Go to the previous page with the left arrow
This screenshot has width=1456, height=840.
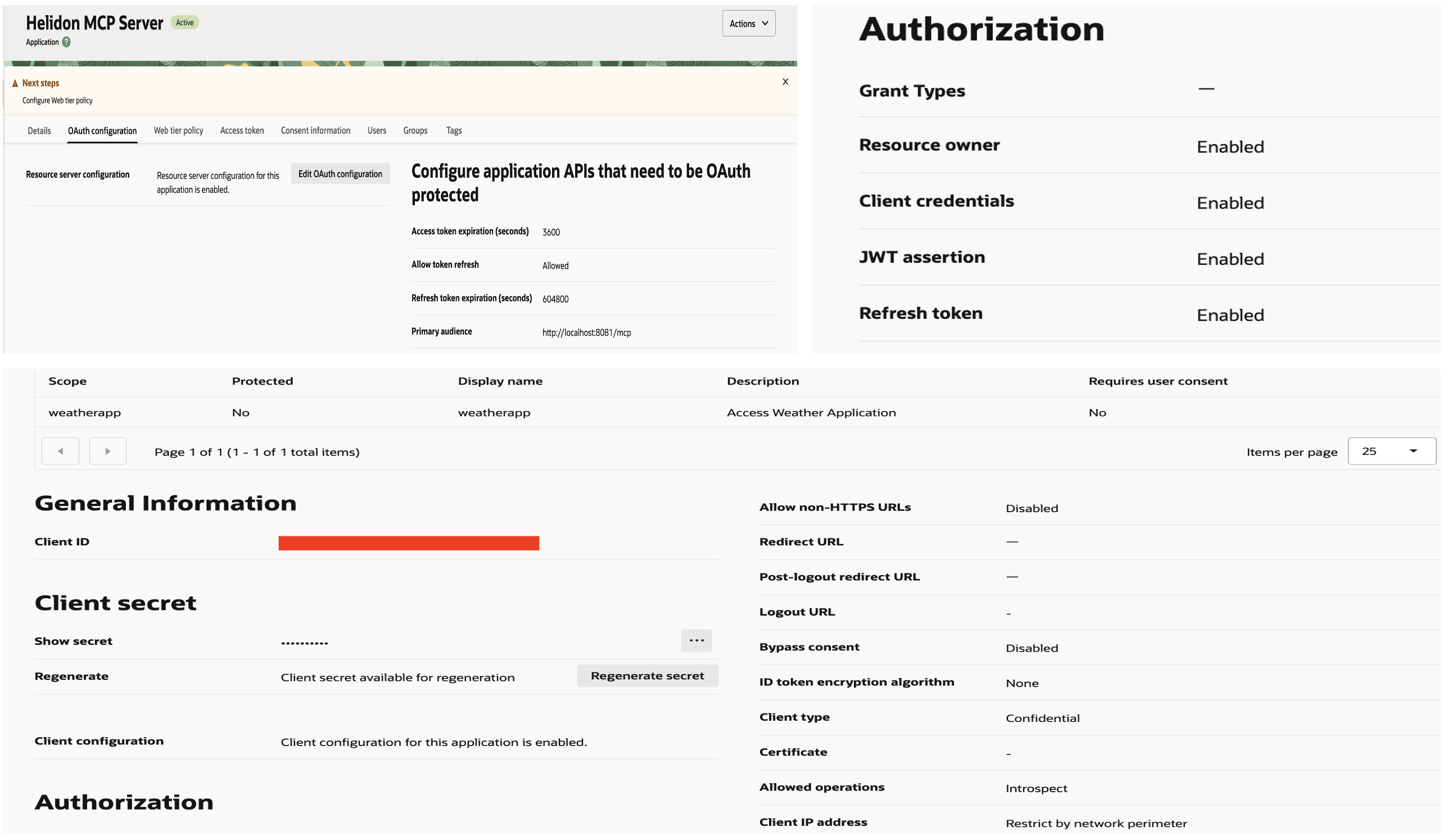60,451
